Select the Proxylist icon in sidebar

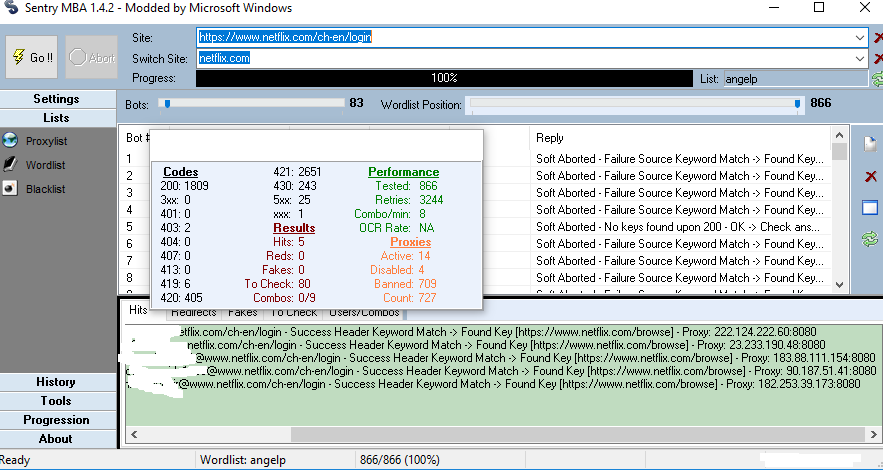[11, 141]
